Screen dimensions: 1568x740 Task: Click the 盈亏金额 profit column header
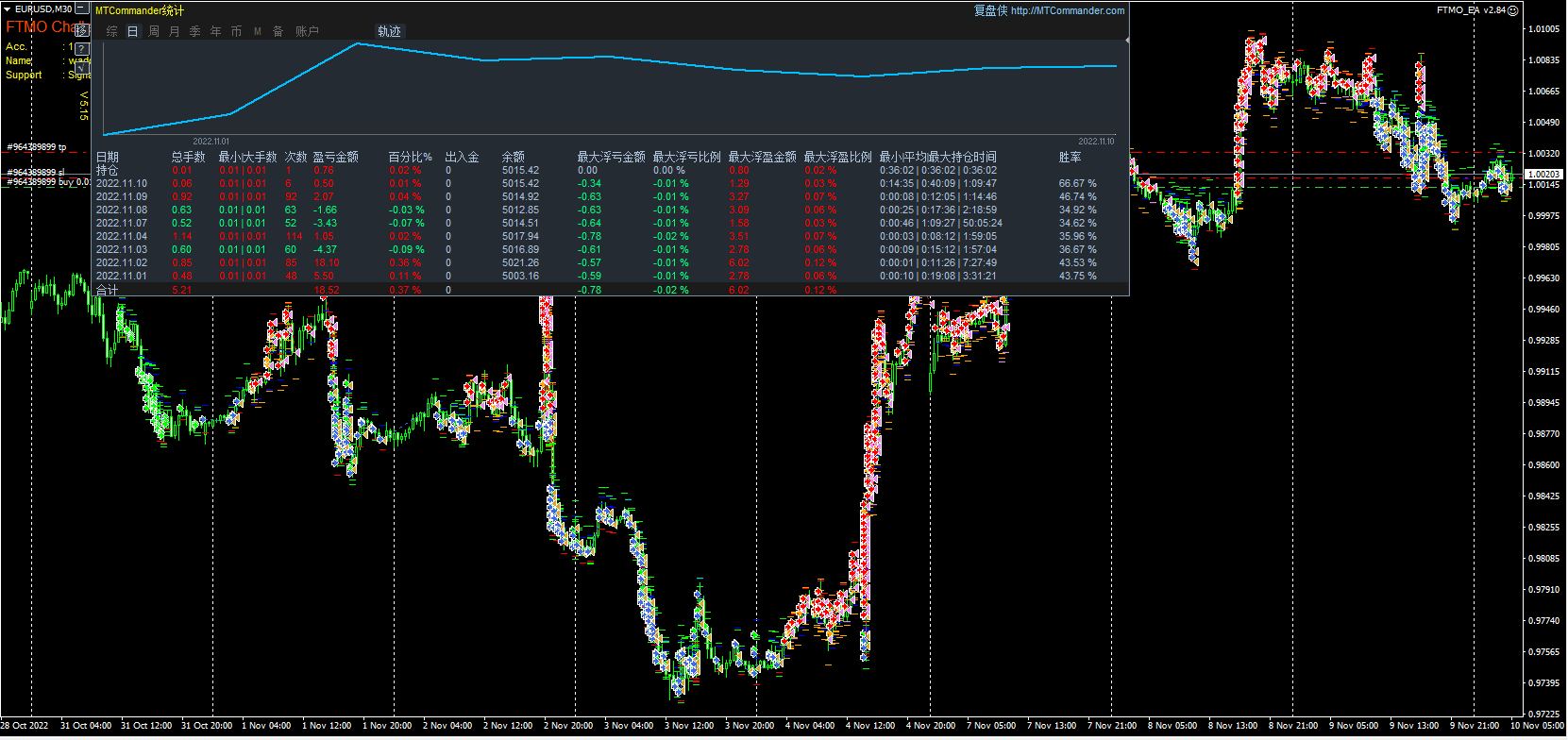pyautogui.click(x=335, y=157)
